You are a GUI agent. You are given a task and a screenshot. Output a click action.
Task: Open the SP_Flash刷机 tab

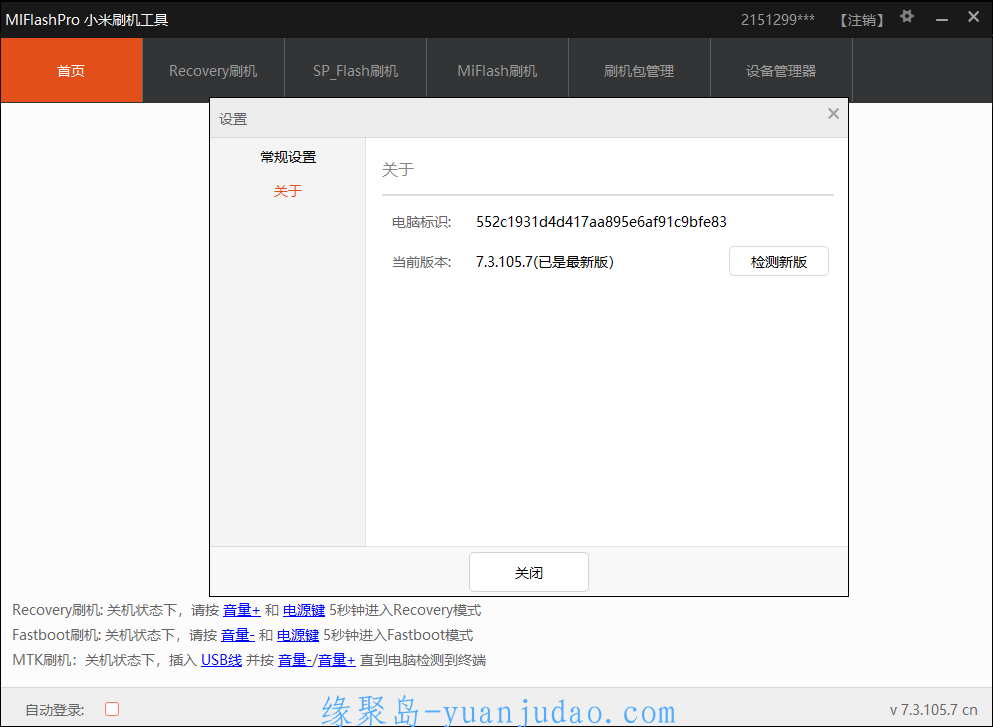click(355, 70)
